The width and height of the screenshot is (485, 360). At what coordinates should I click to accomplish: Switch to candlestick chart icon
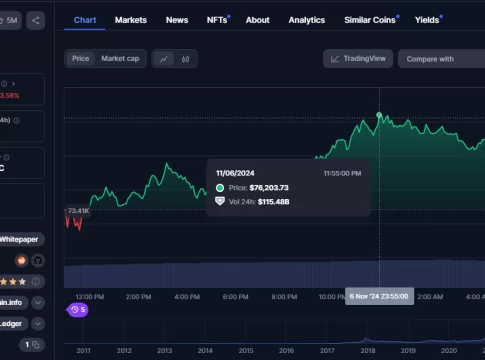point(185,59)
